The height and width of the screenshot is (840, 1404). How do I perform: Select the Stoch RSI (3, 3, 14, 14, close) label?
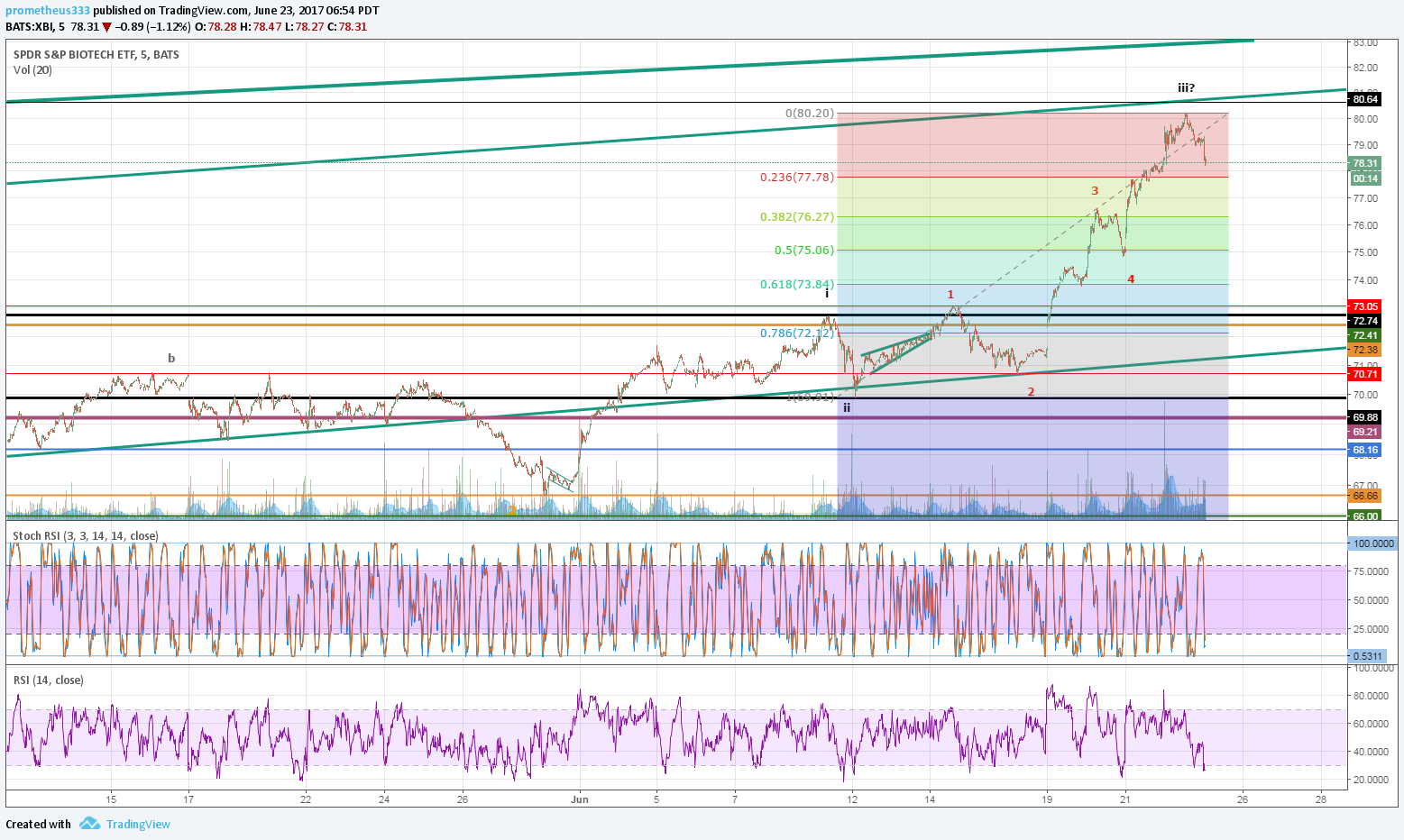[x=86, y=535]
